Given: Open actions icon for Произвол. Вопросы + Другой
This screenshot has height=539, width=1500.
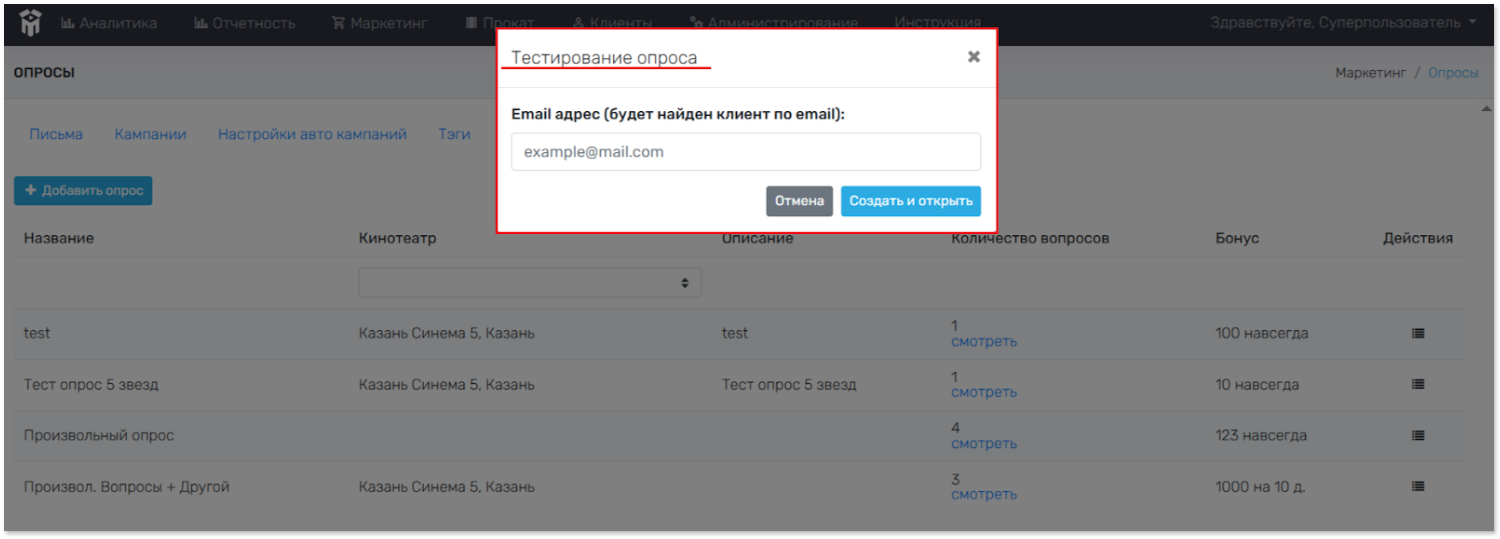Looking at the screenshot, I should coord(1417,487).
